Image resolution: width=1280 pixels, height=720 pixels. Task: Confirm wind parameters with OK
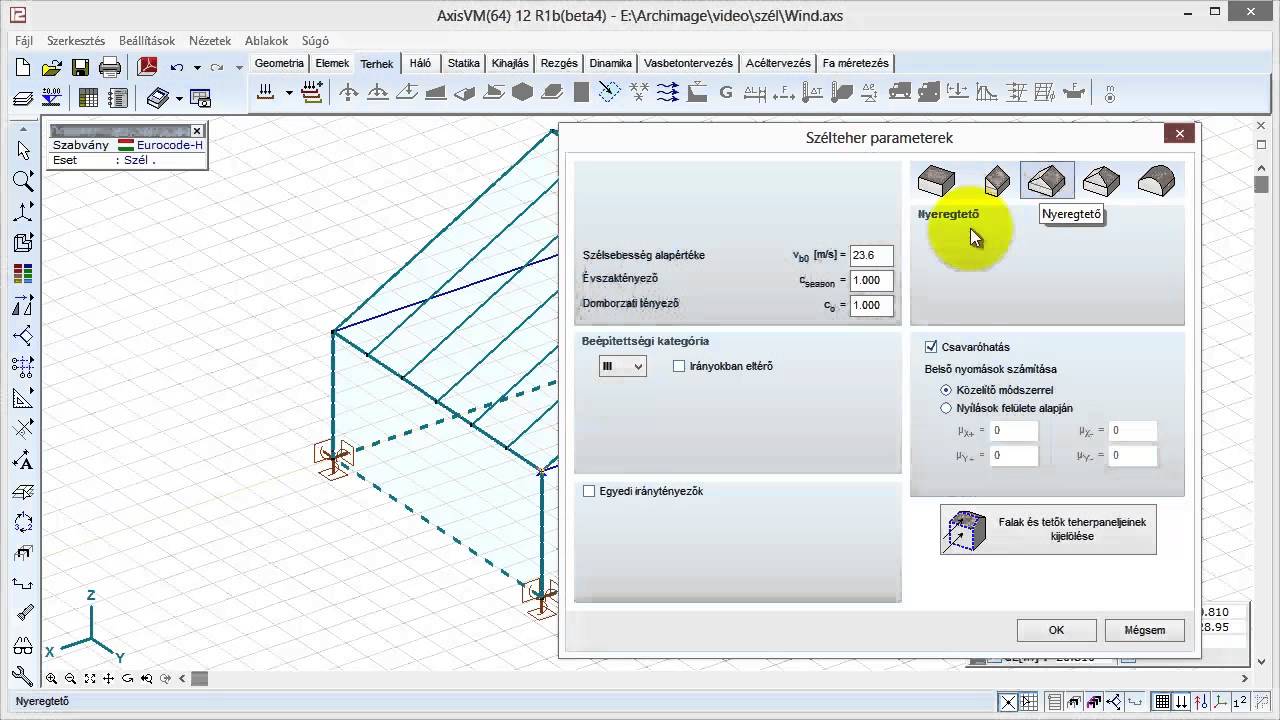click(1056, 630)
